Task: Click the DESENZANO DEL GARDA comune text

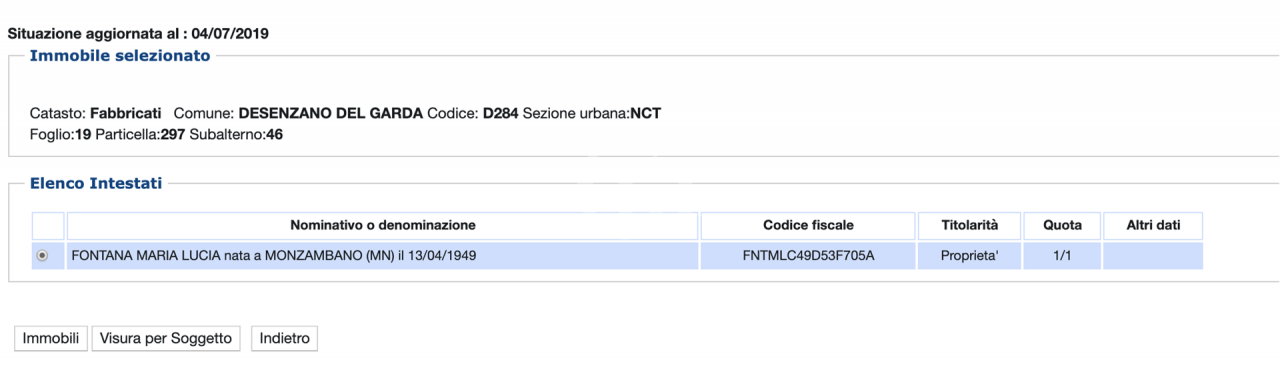Action: [x=331, y=113]
